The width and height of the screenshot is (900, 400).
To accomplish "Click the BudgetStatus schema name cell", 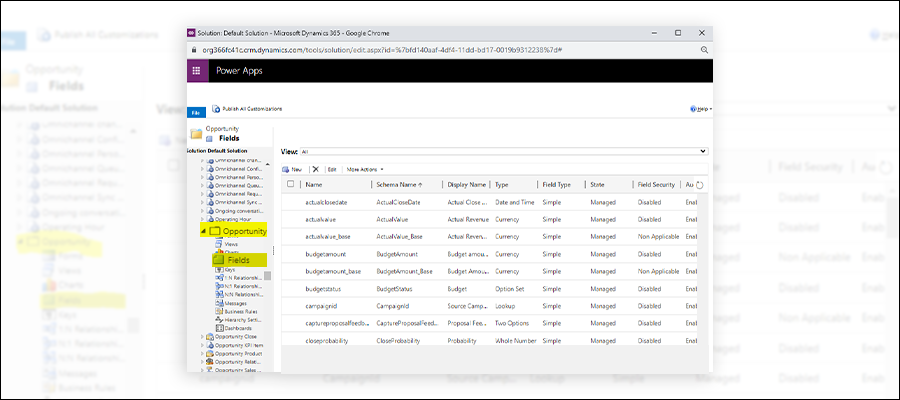I will point(395,289).
